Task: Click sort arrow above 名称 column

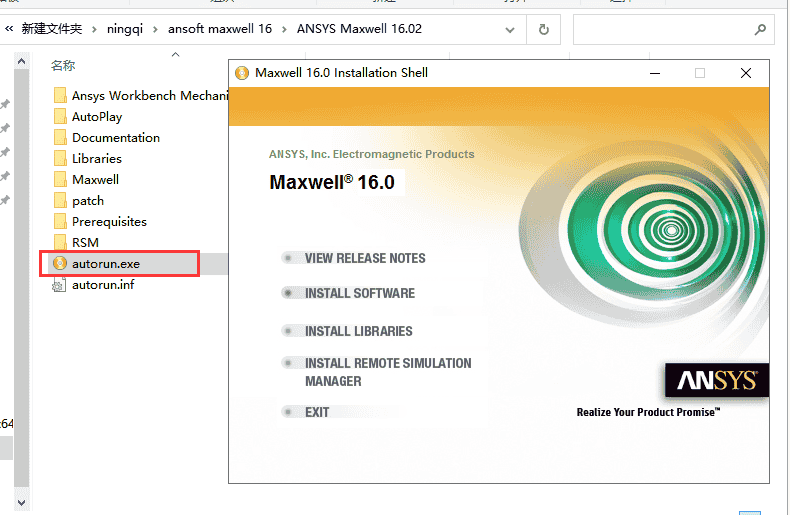Action: click(175, 54)
